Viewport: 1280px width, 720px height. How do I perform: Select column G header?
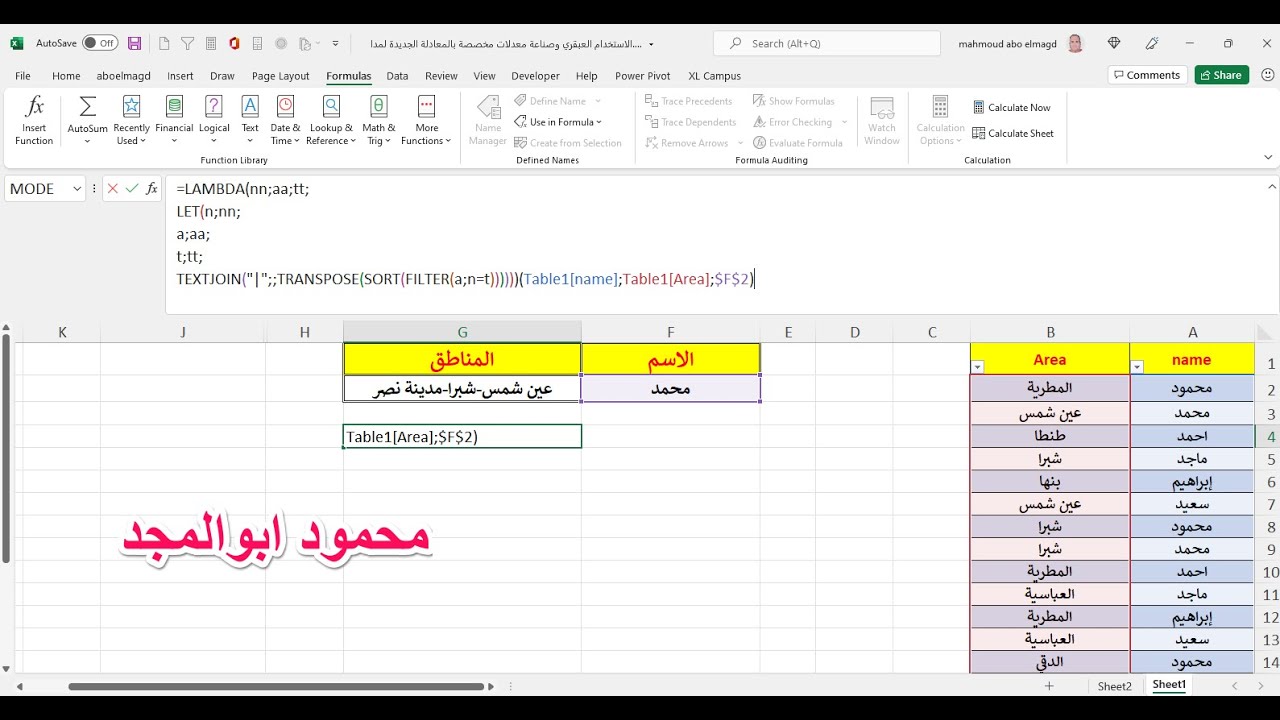(462, 332)
